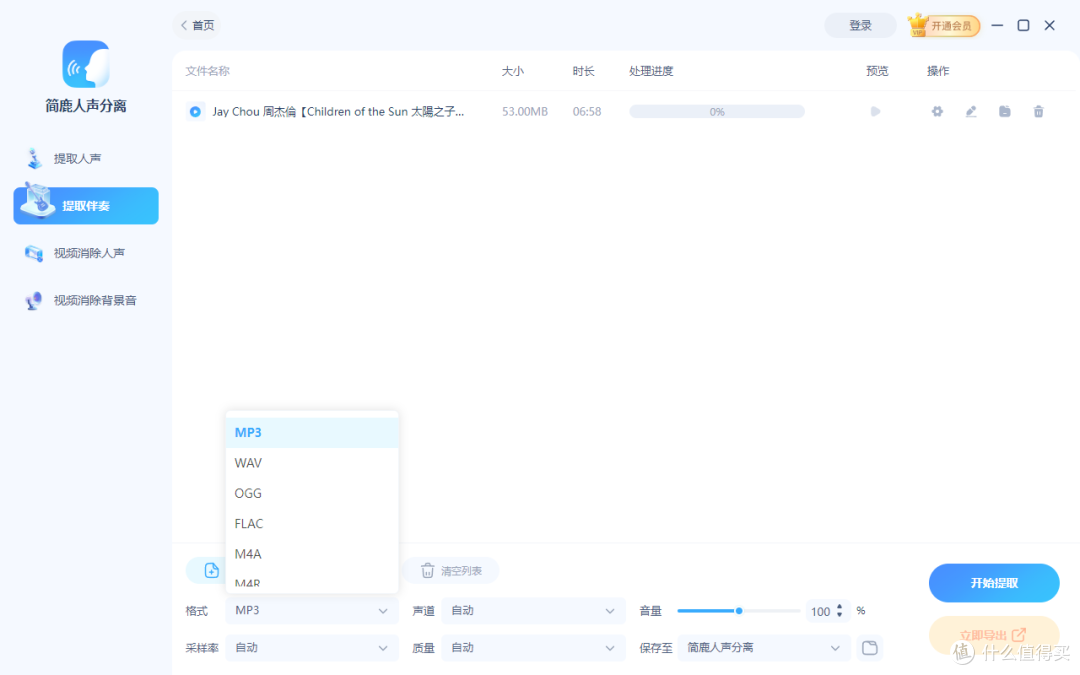Open the 质量 dropdown

point(533,648)
